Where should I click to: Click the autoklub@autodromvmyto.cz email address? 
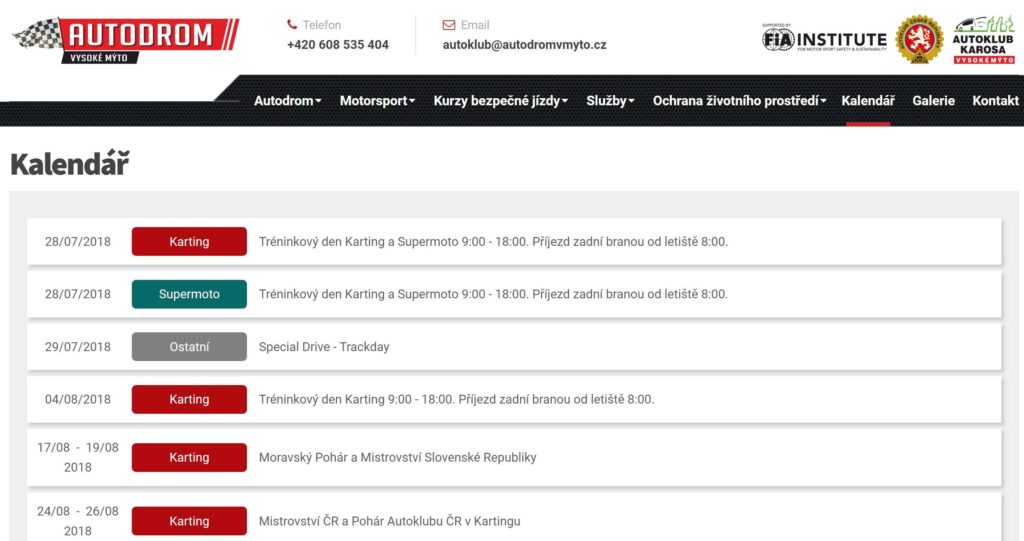[x=524, y=45]
